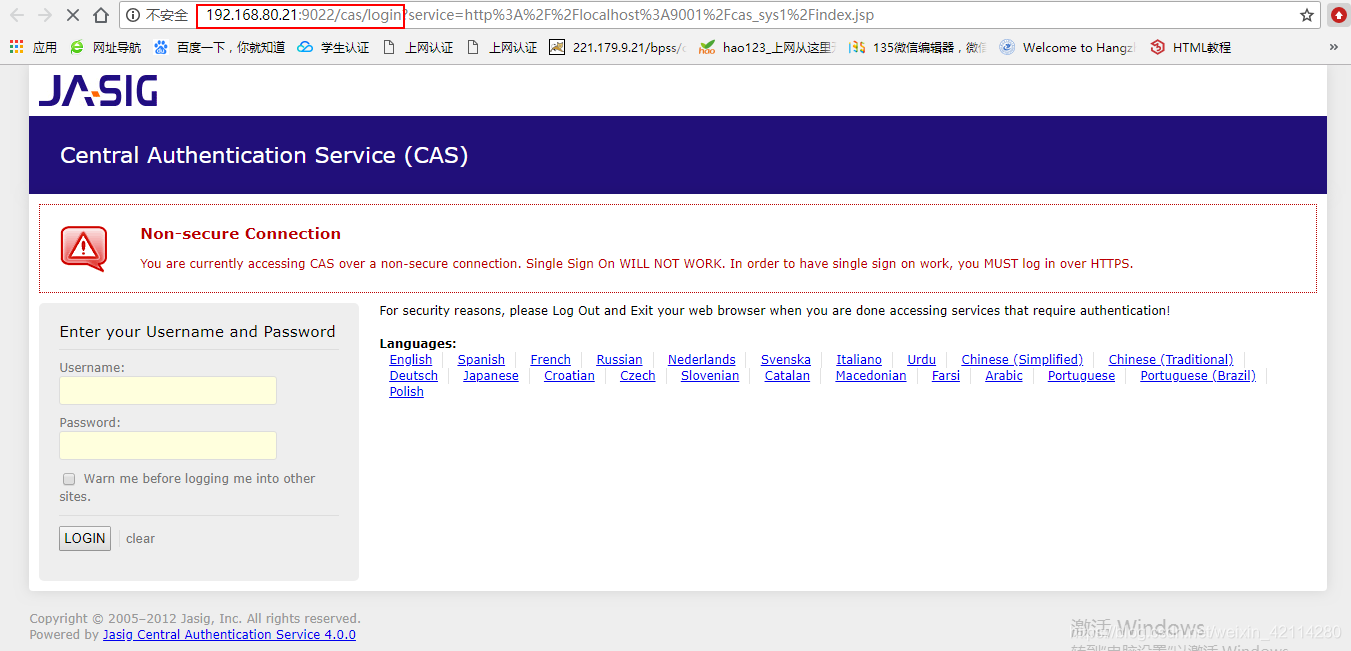Show more bookmarks overflow chevron
1351x651 pixels.
tap(1333, 47)
